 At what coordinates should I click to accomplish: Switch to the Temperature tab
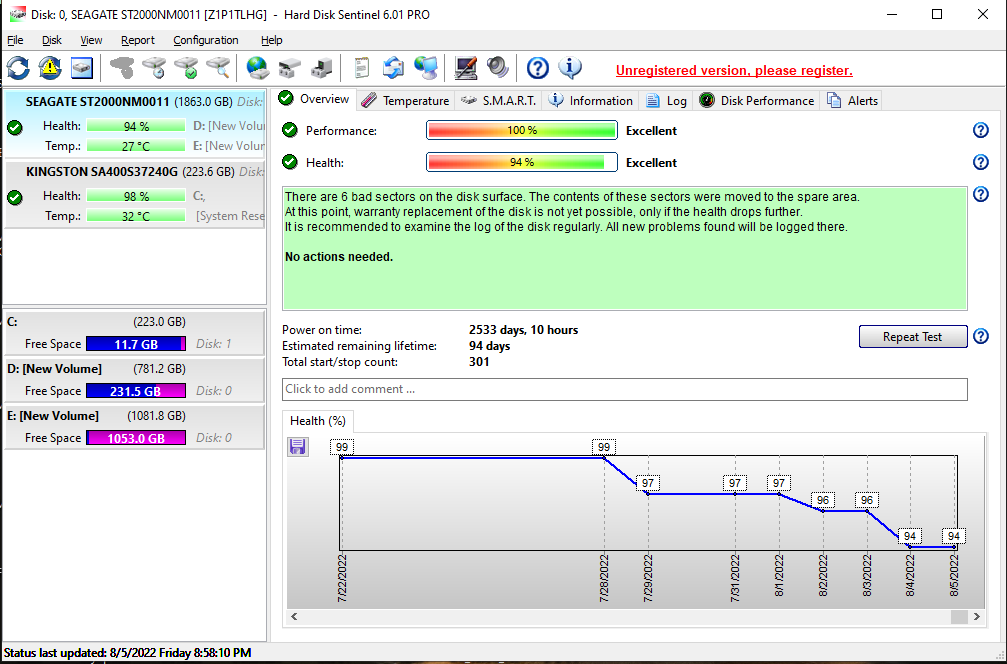tap(406, 101)
